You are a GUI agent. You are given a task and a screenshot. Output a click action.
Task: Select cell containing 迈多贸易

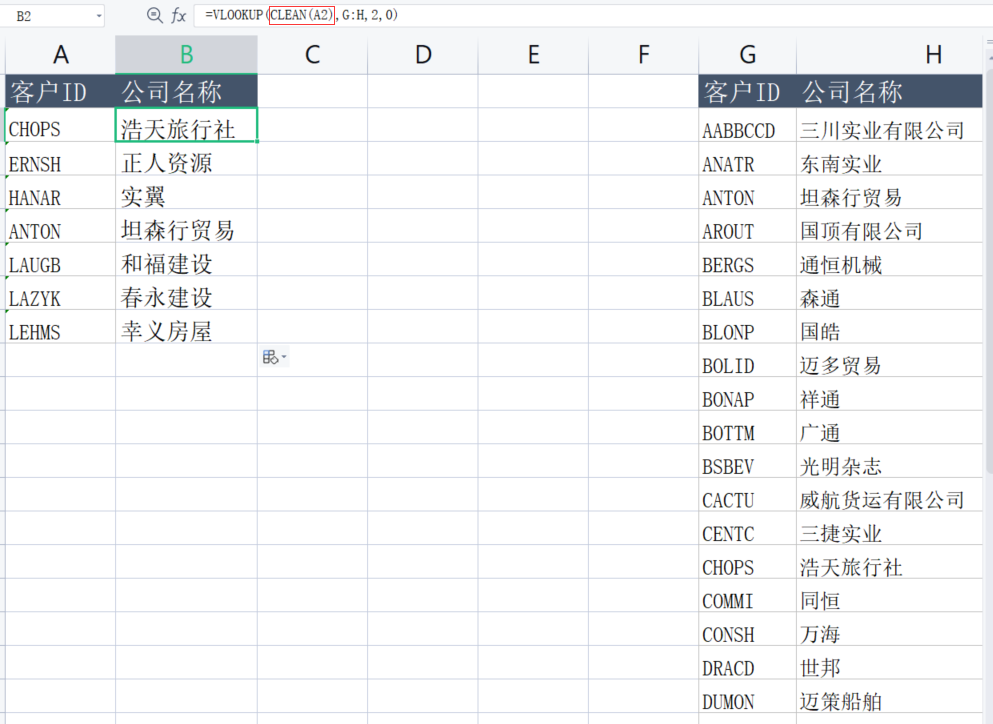tap(889, 360)
